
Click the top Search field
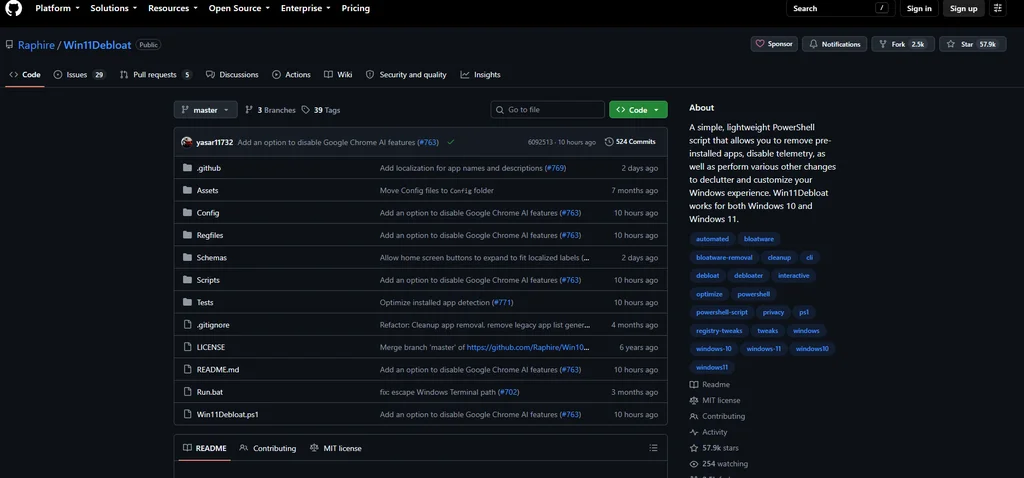[840, 8]
